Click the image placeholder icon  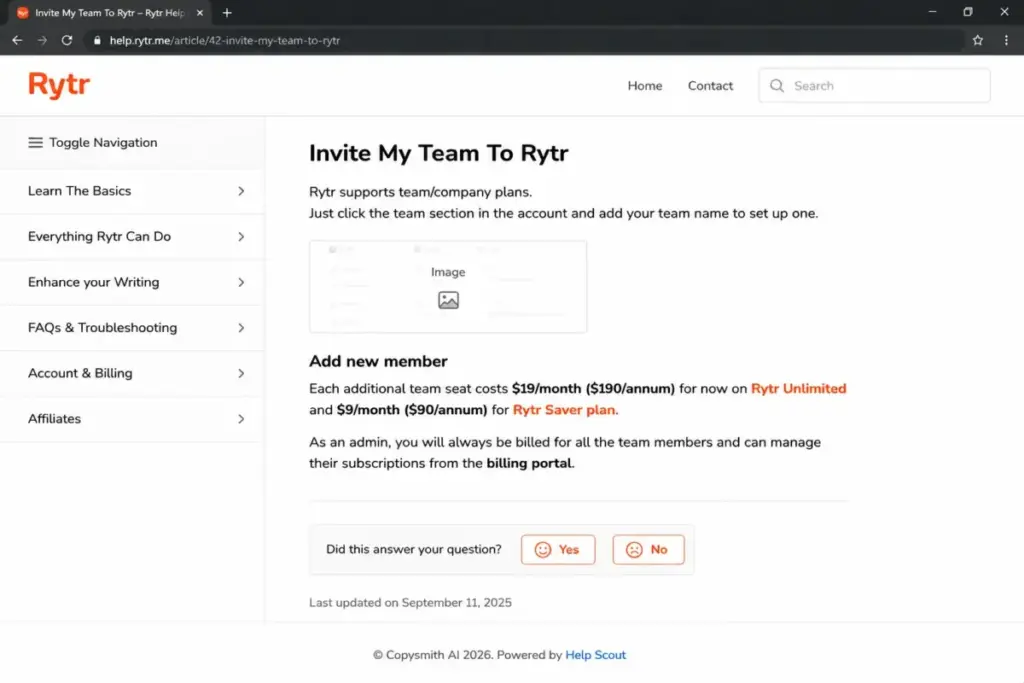(x=448, y=300)
